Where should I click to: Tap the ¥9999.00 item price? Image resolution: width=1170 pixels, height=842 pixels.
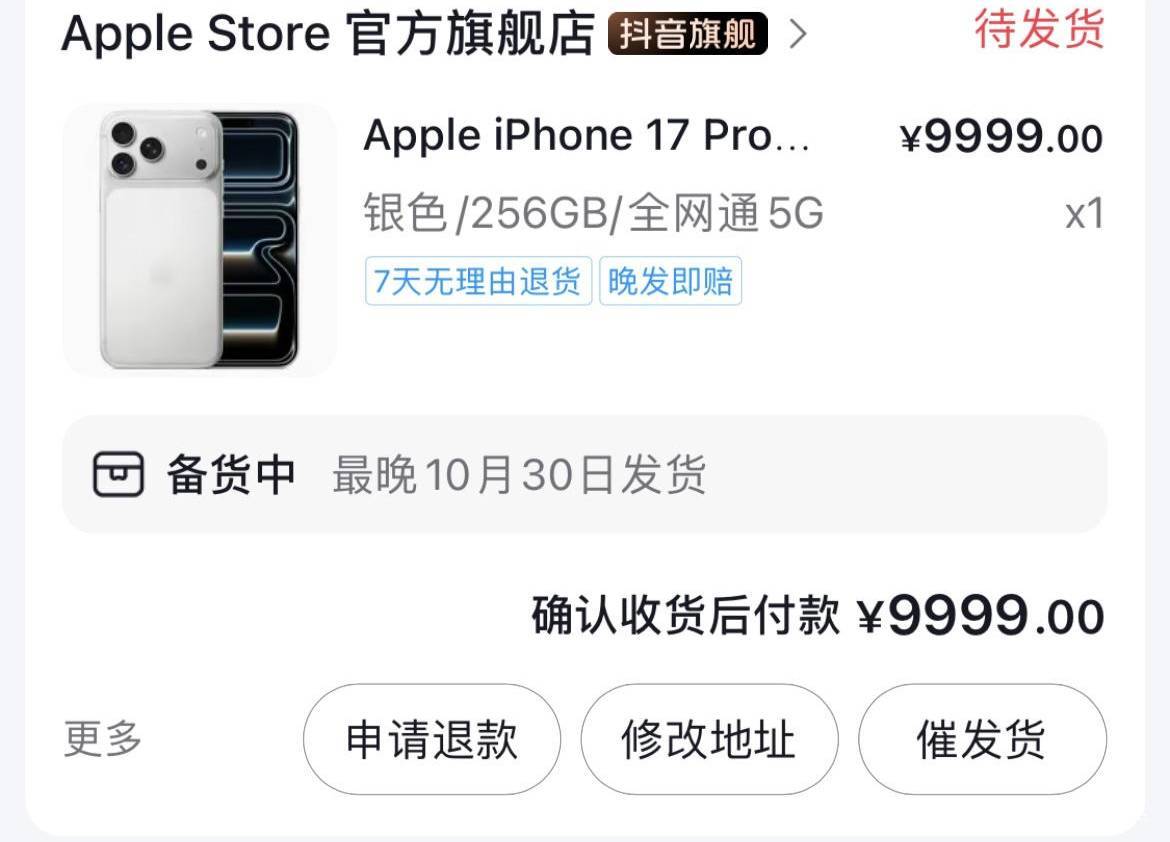click(x=1001, y=137)
